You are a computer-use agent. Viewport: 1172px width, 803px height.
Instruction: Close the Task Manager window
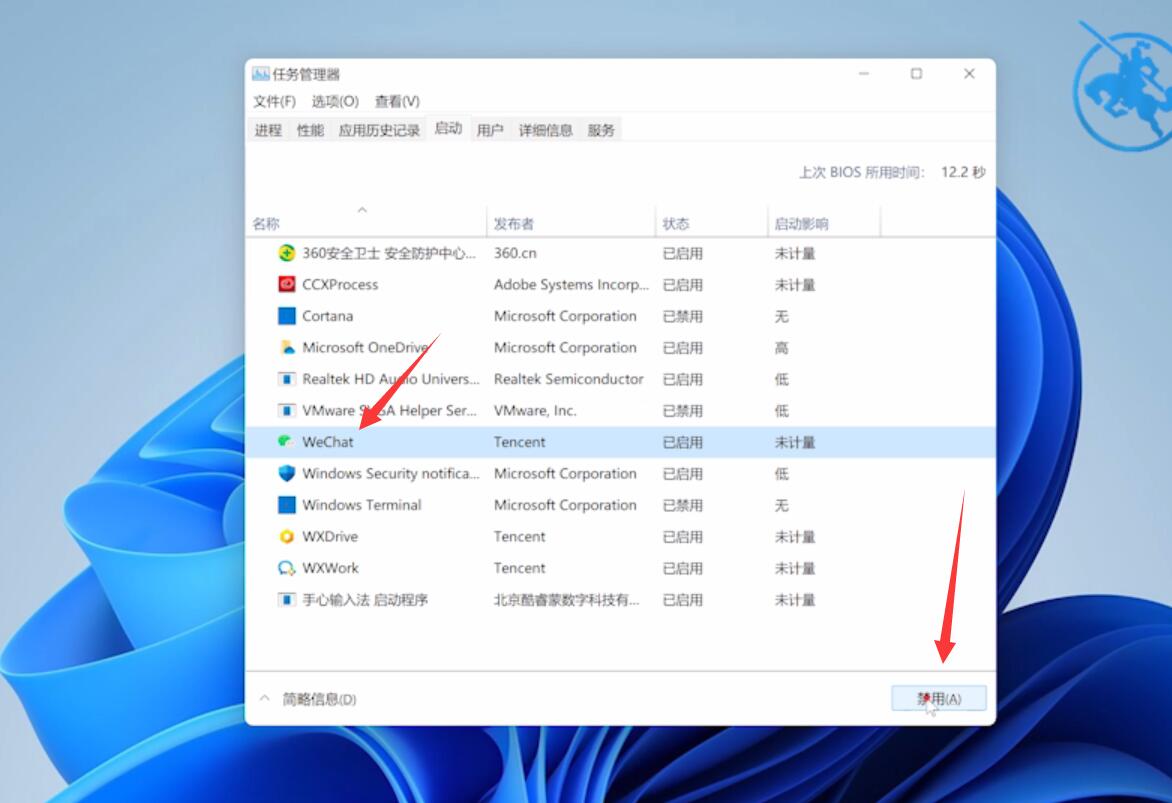tap(969, 73)
